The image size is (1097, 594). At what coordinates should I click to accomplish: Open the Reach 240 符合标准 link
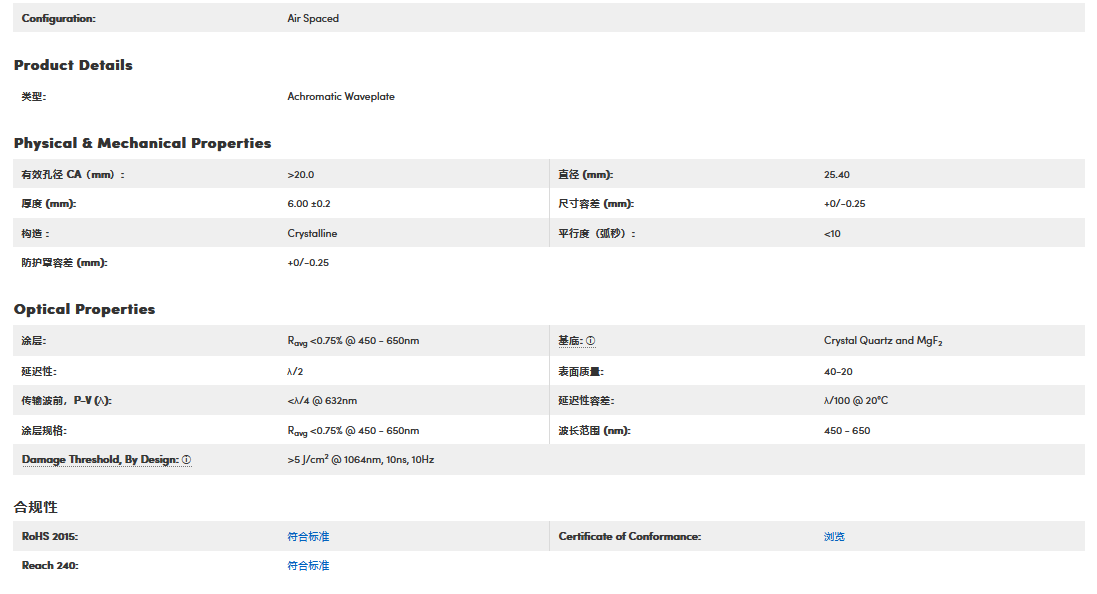[x=308, y=566]
